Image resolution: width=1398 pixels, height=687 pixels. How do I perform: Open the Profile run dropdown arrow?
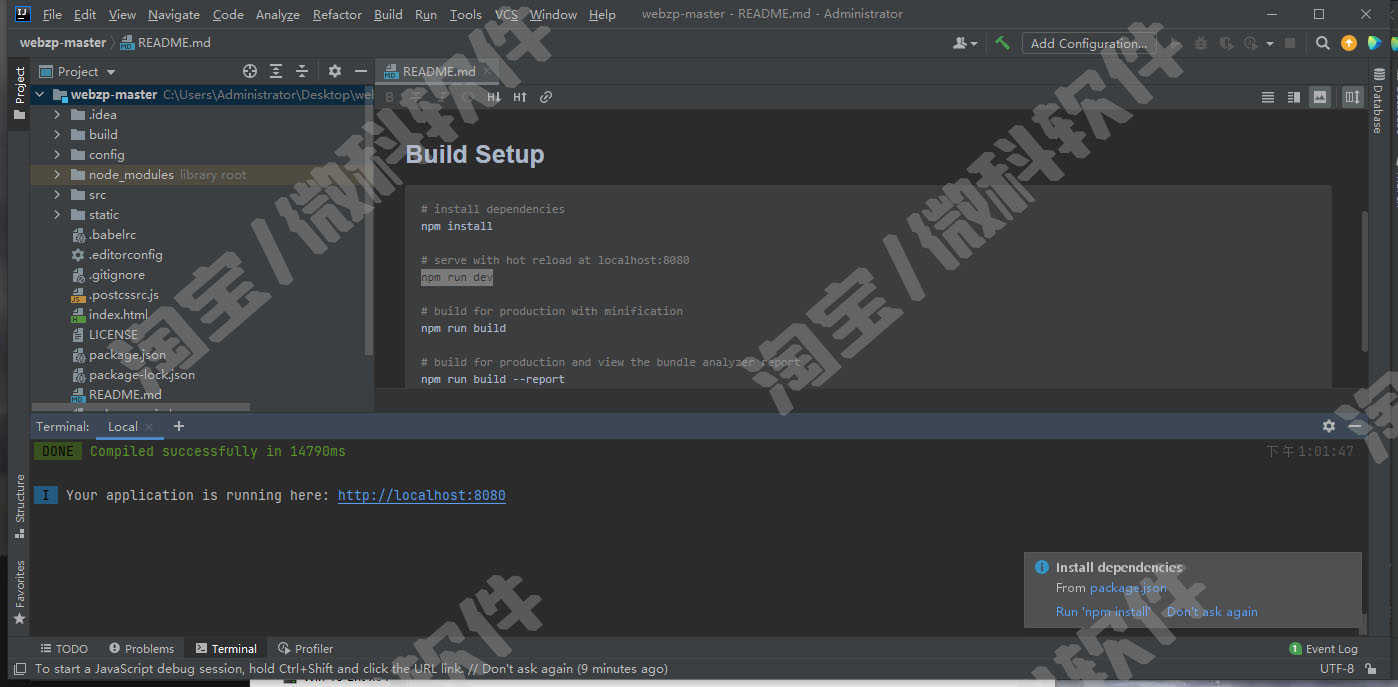[x=1270, y=44]
